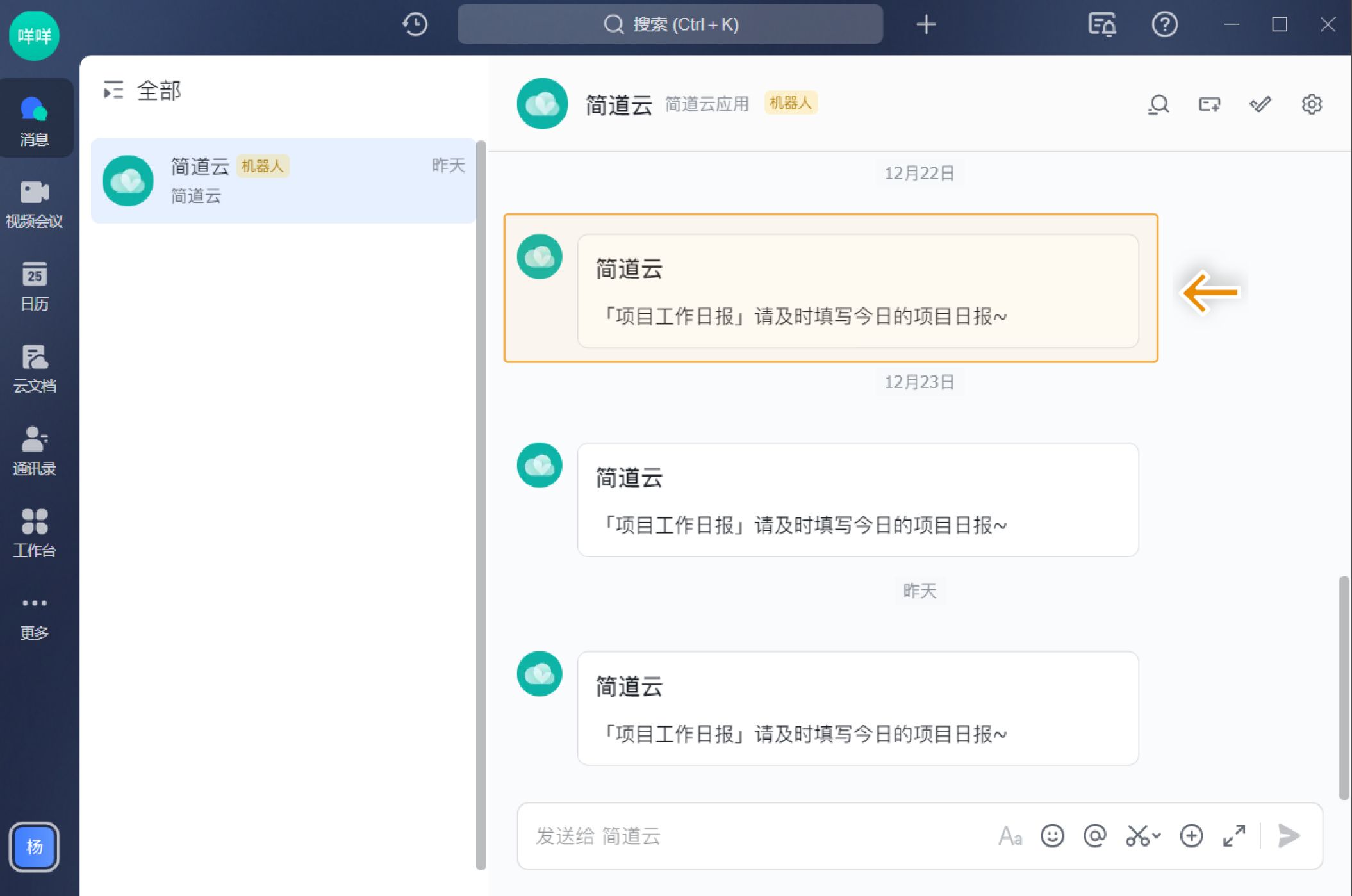Click the @ mention icon

(x=1095, y=836)
